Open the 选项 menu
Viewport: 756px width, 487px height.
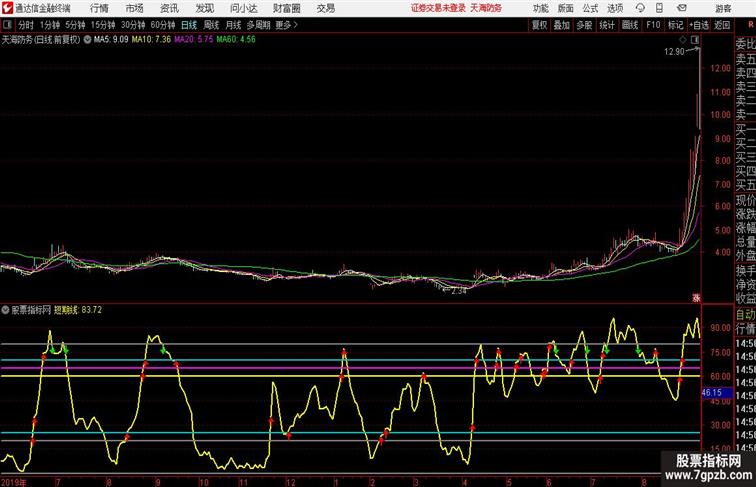[615, 8]
